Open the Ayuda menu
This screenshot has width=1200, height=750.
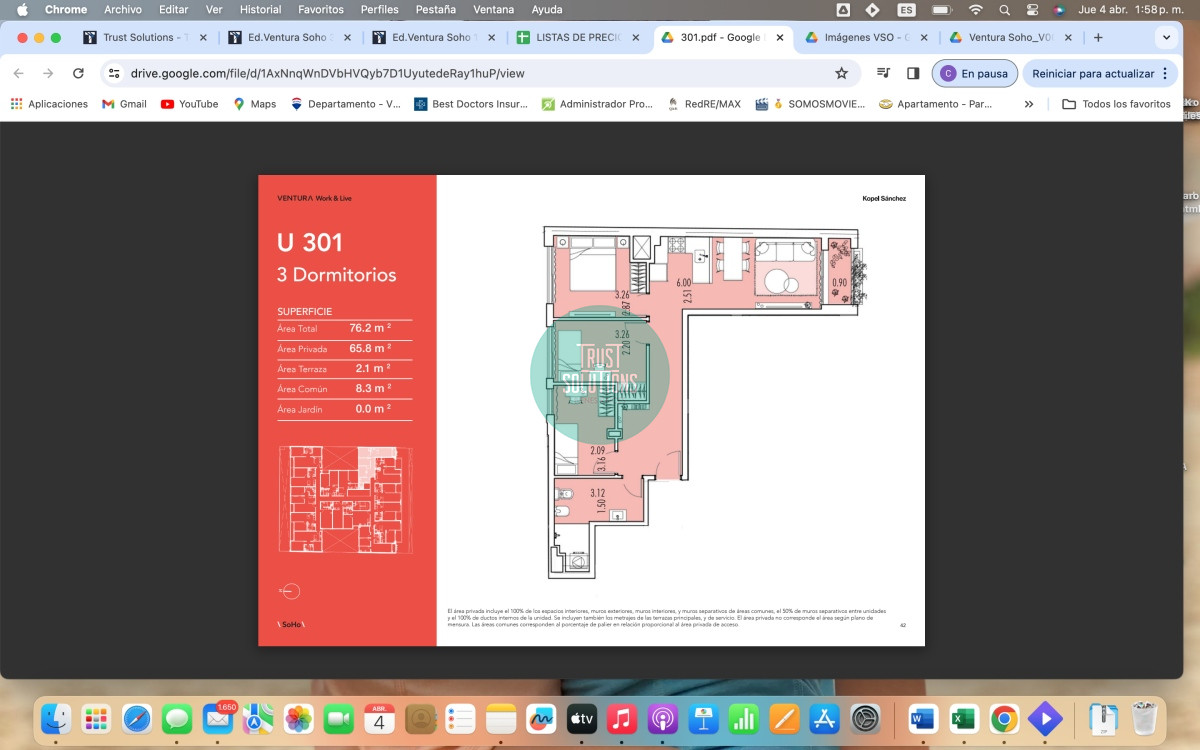[547, 9]
